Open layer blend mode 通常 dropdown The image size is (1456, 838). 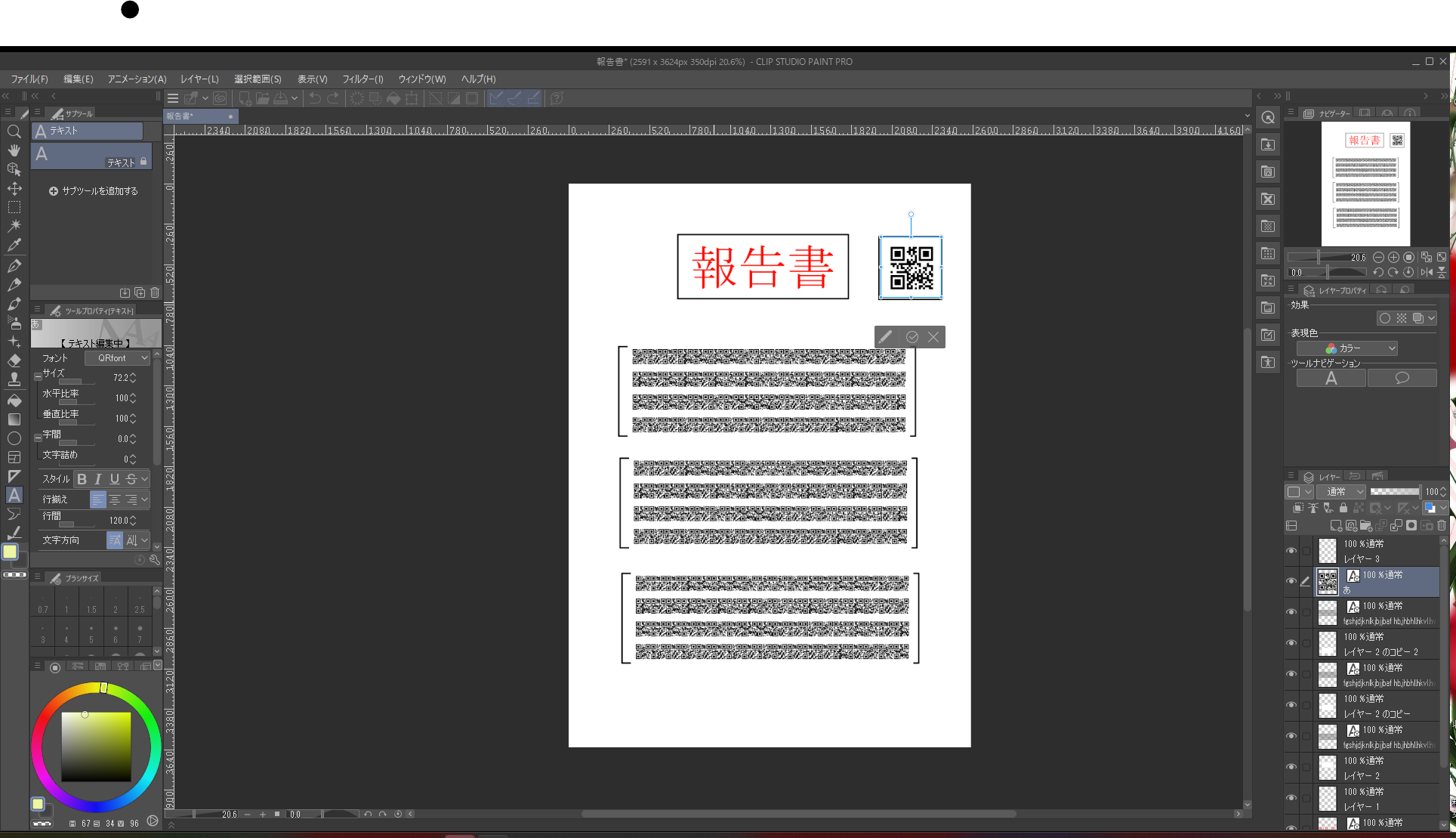pos(1341,492)
